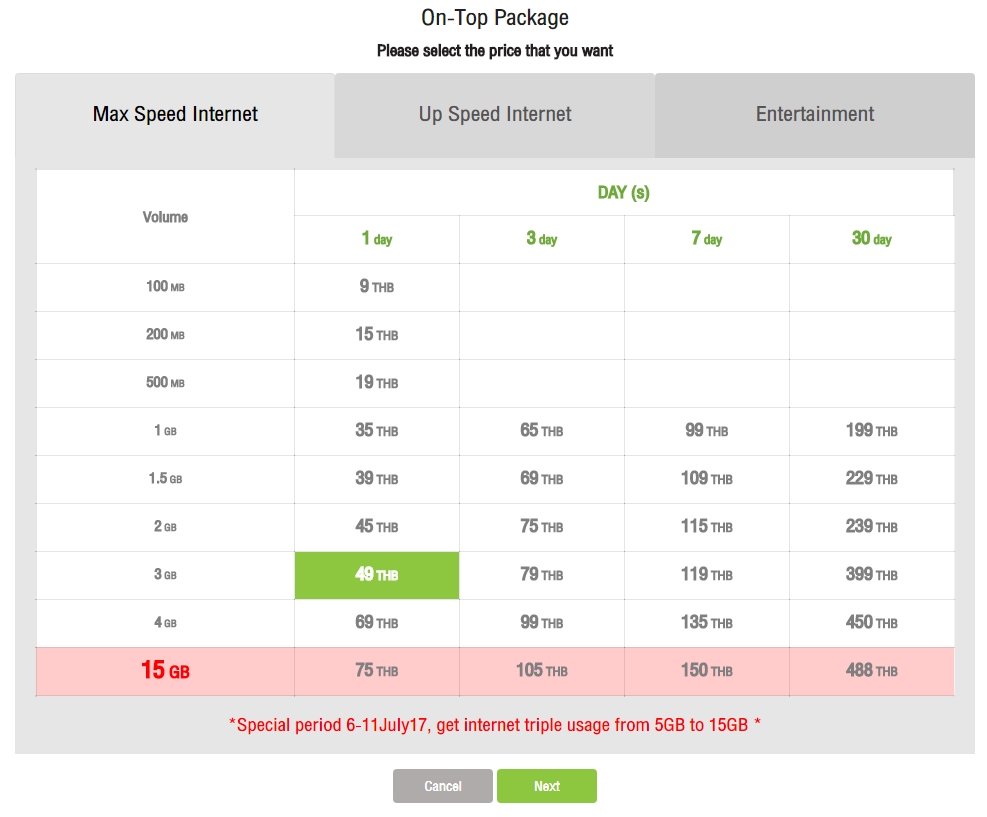Screen dimensions: 987x817
Task: Pick 229 THB for 1.5 GB thirty days
Action: 872,479
